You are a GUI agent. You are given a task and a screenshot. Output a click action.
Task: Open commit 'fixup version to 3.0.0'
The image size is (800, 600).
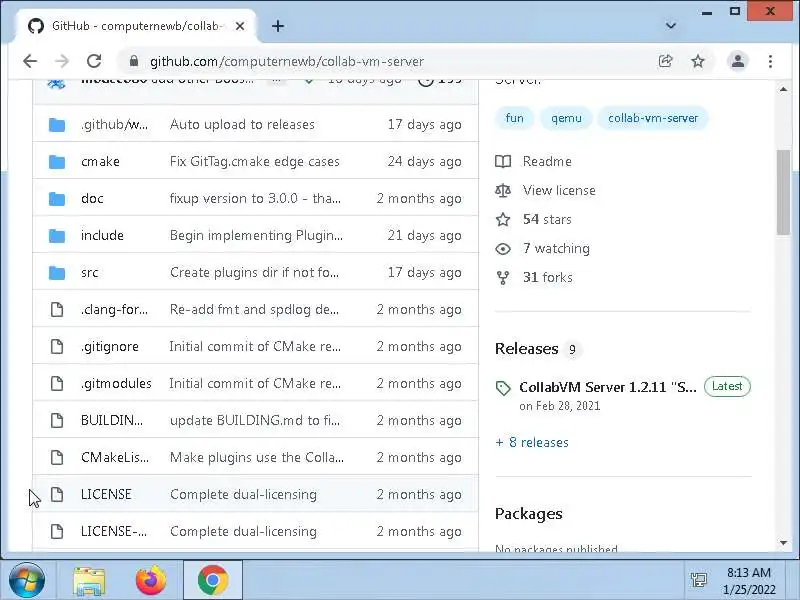255,198
